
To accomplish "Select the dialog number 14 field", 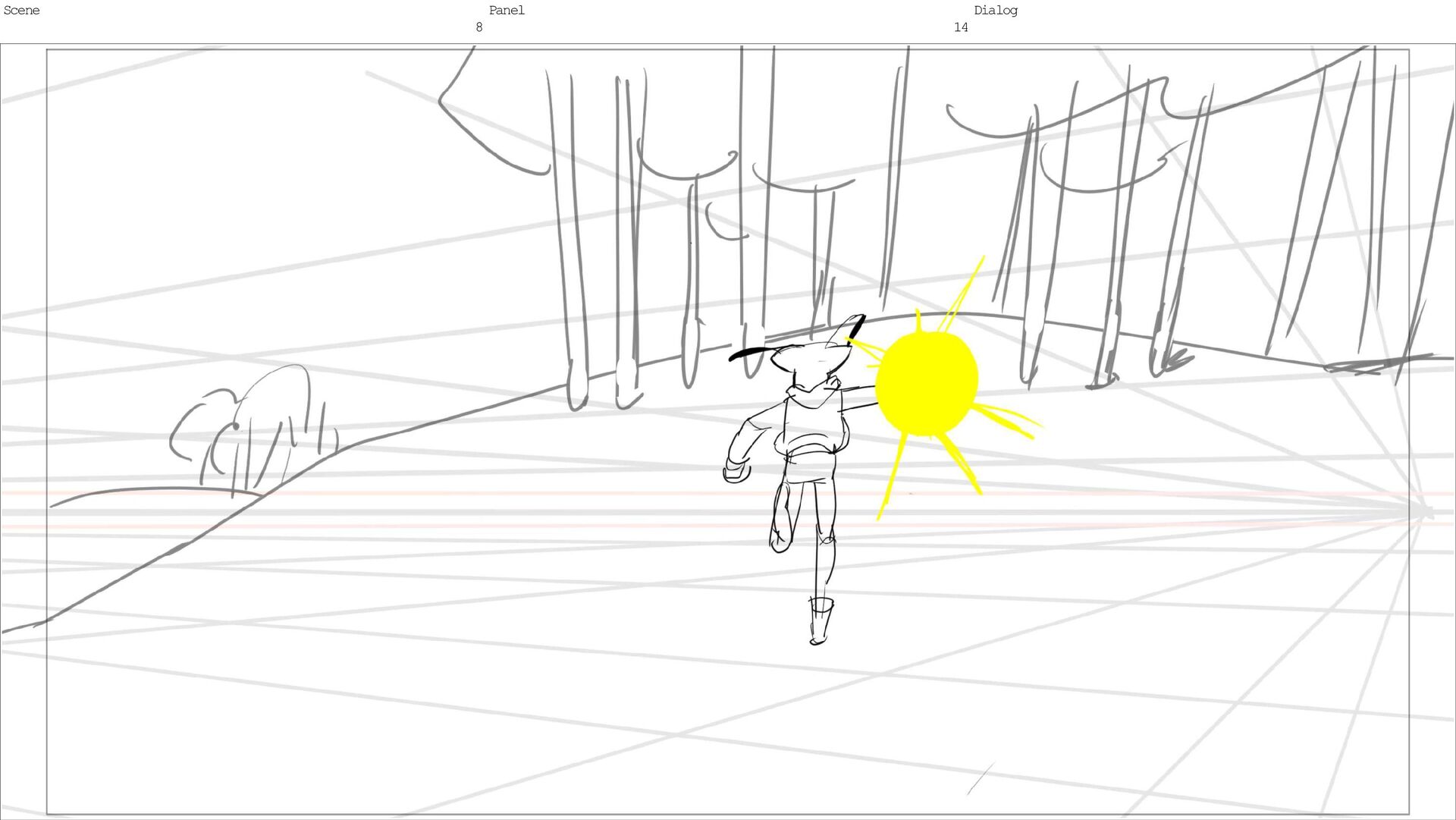I will (x=960, y=28).
